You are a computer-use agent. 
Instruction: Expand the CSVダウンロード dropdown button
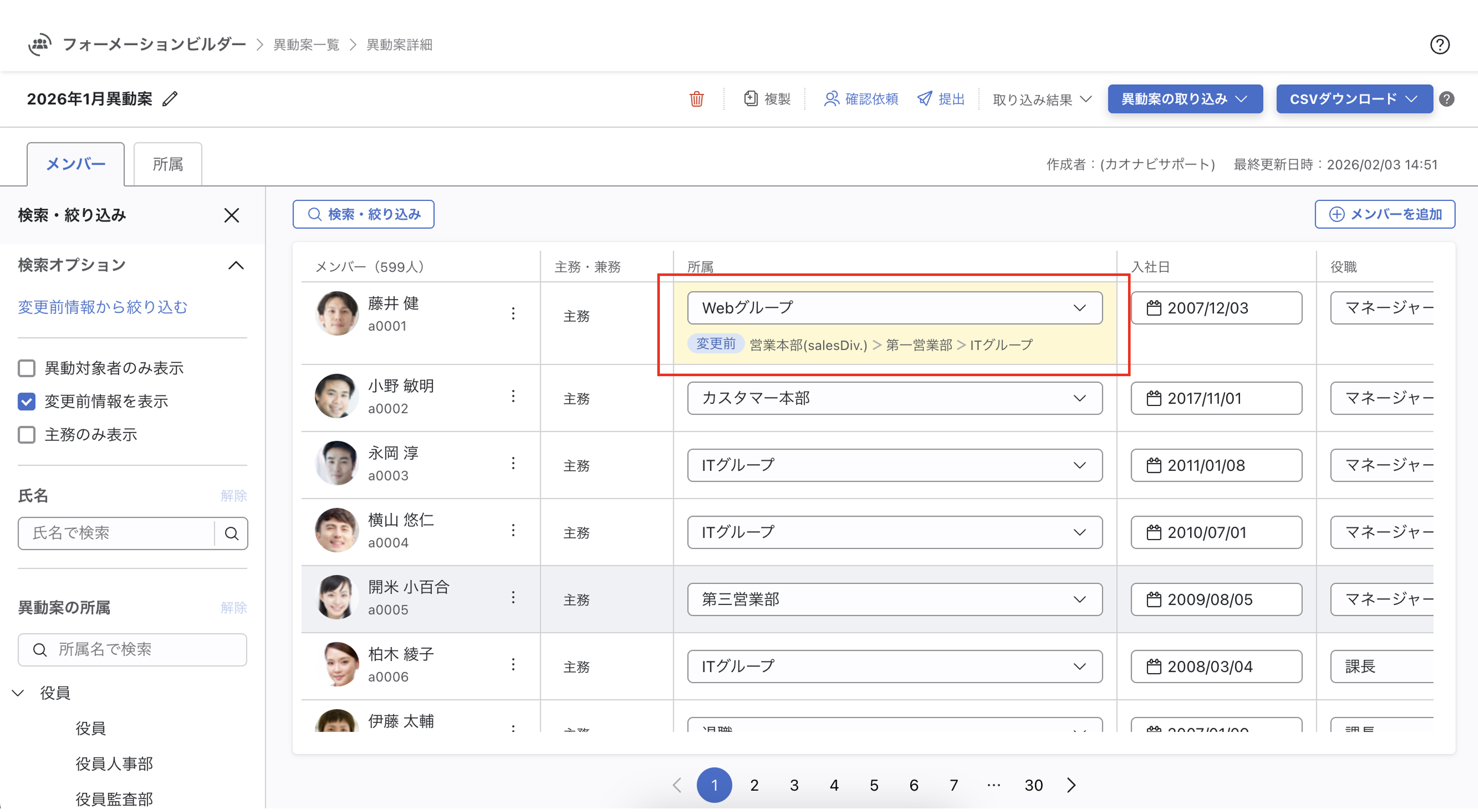[x=1354, y=99]
